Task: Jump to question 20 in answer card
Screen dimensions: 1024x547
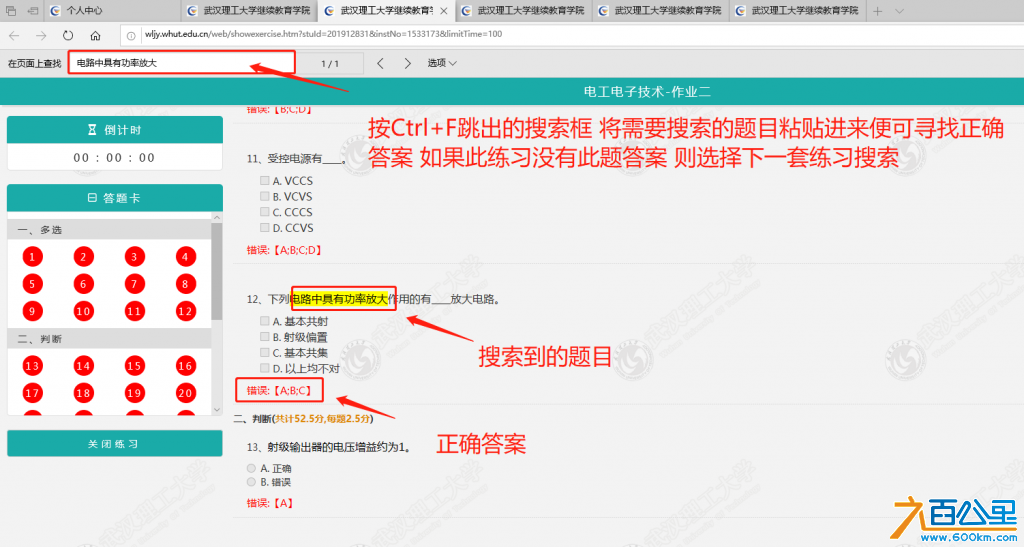Action: (x=185, y=393)
